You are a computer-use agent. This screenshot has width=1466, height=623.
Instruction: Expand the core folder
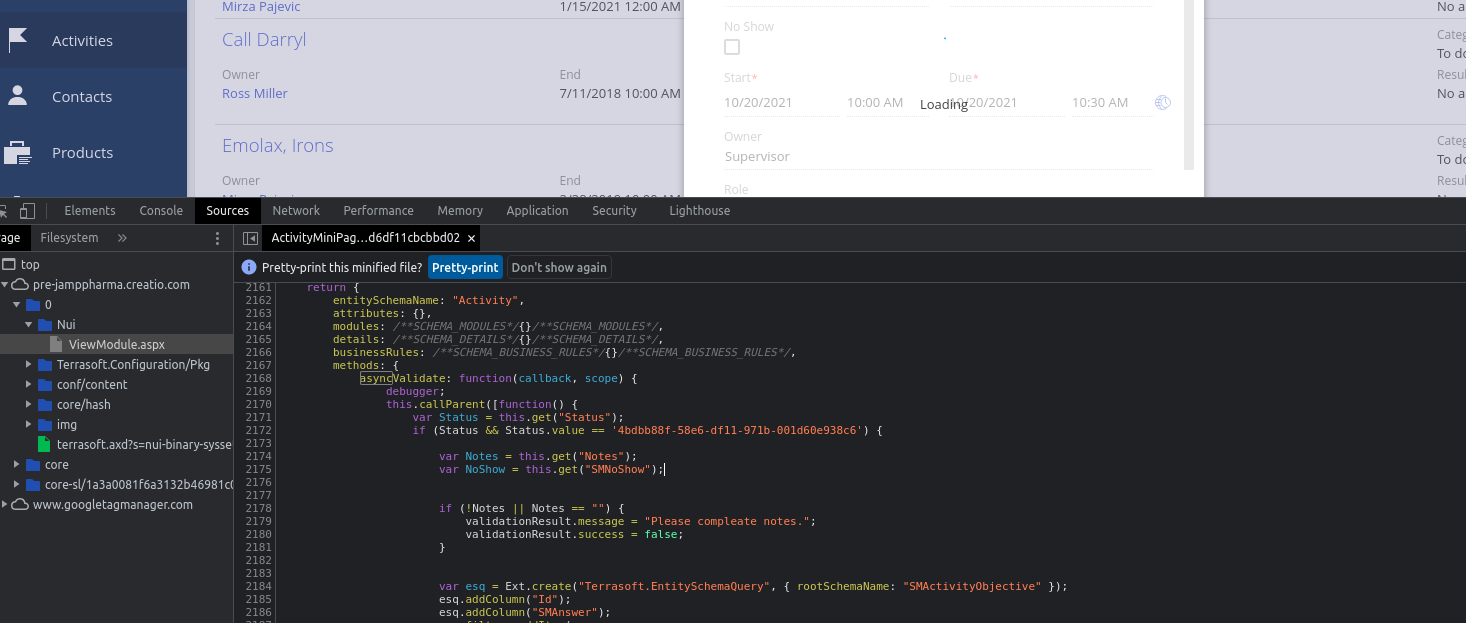pos(17,464)
